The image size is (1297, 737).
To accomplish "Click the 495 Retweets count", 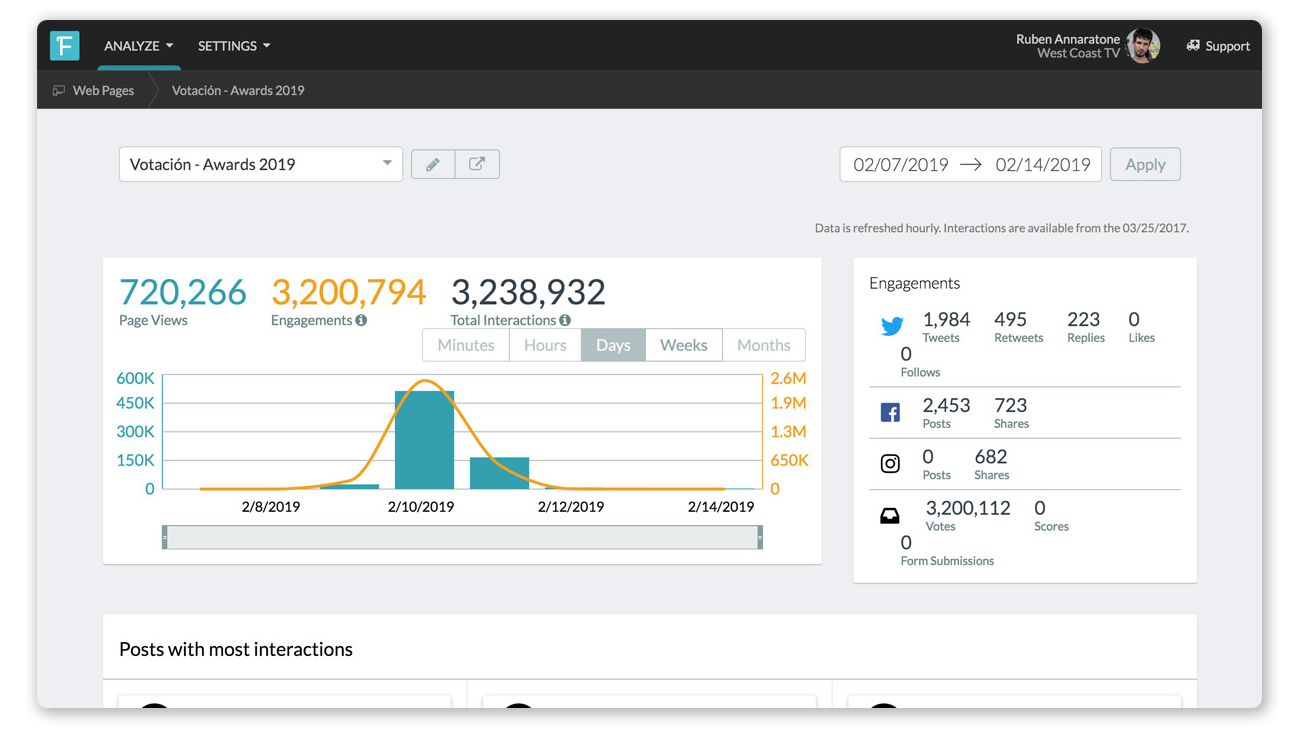I will click(x=1010, y=320).
